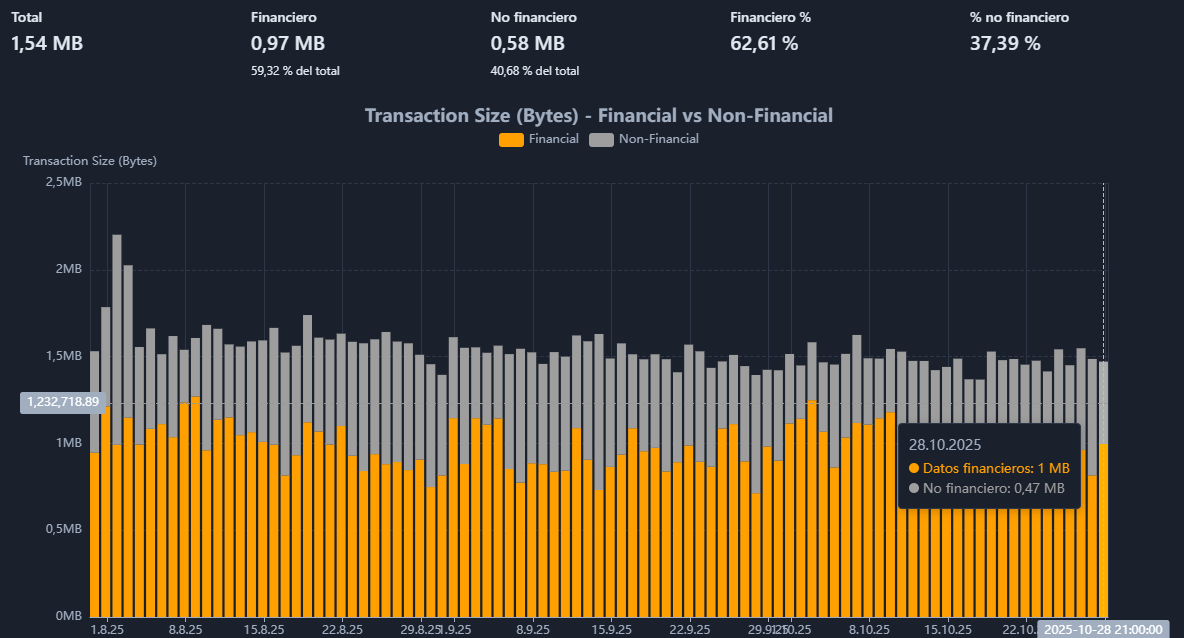Toggle the Financial series legend label
Viewport: 1184px width, 638px height.
coord(553,139)
